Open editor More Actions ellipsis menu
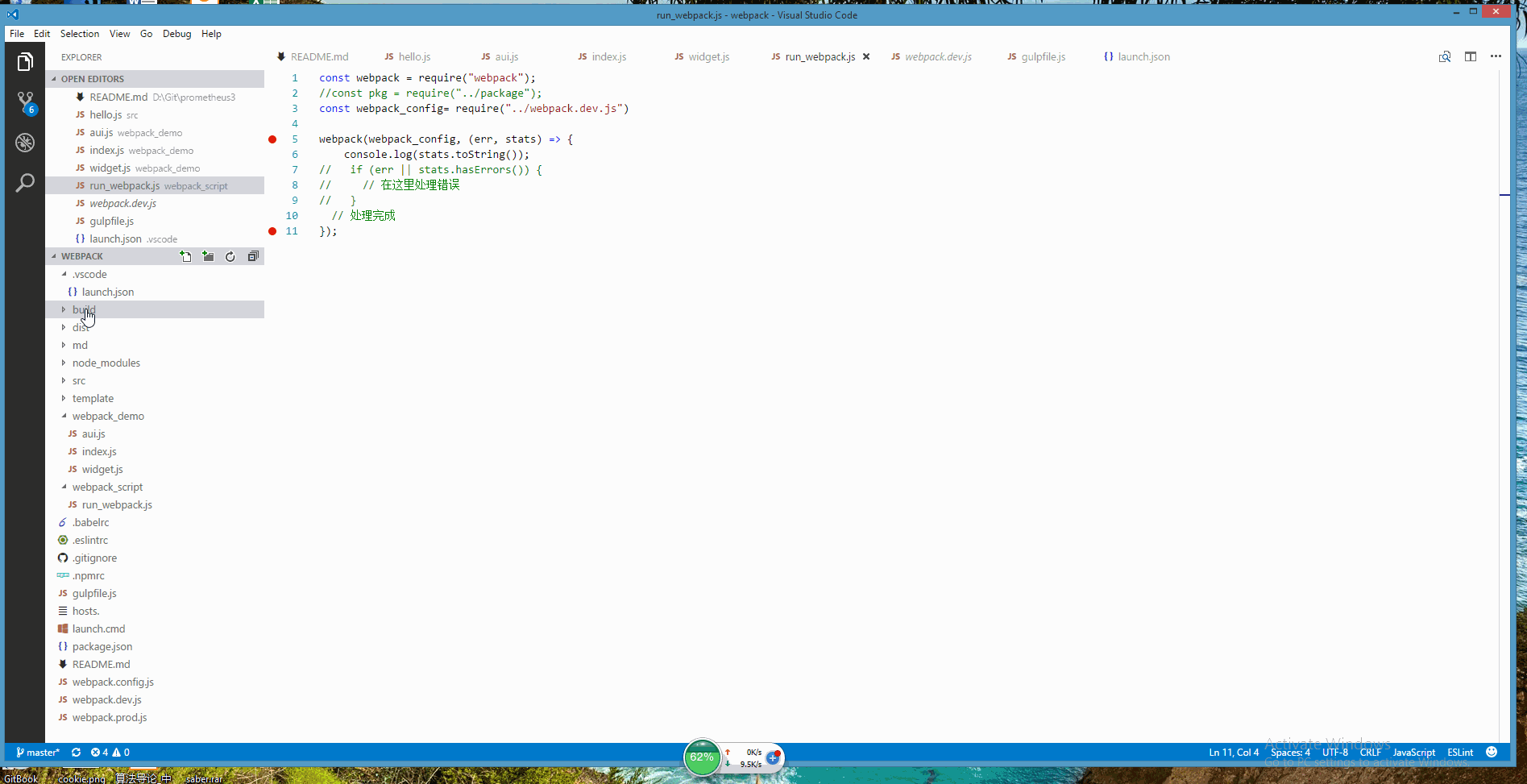Viewport: 1527px width, 784px height. (1496, 56)
